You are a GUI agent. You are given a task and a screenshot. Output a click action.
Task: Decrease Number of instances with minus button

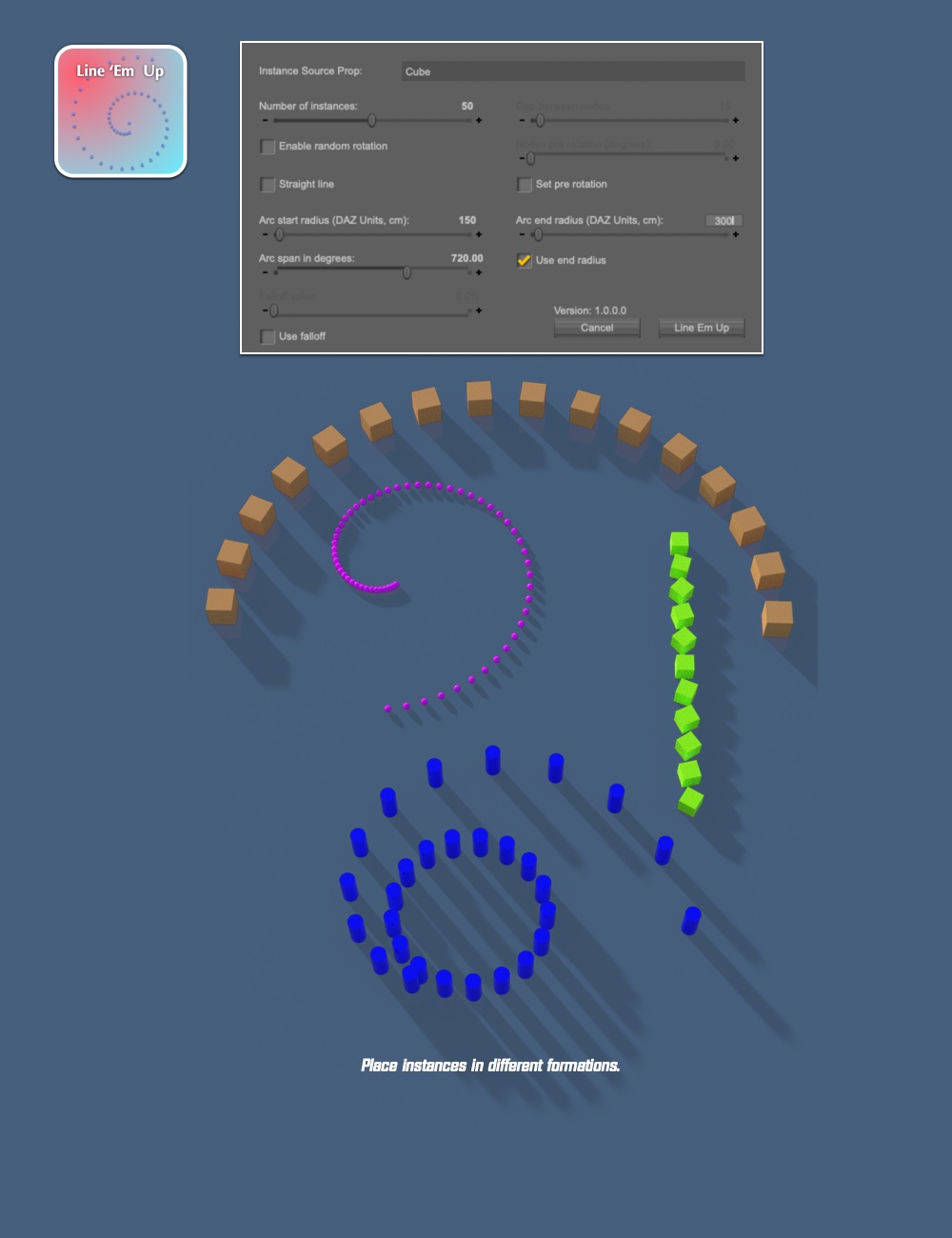[265, 121]
